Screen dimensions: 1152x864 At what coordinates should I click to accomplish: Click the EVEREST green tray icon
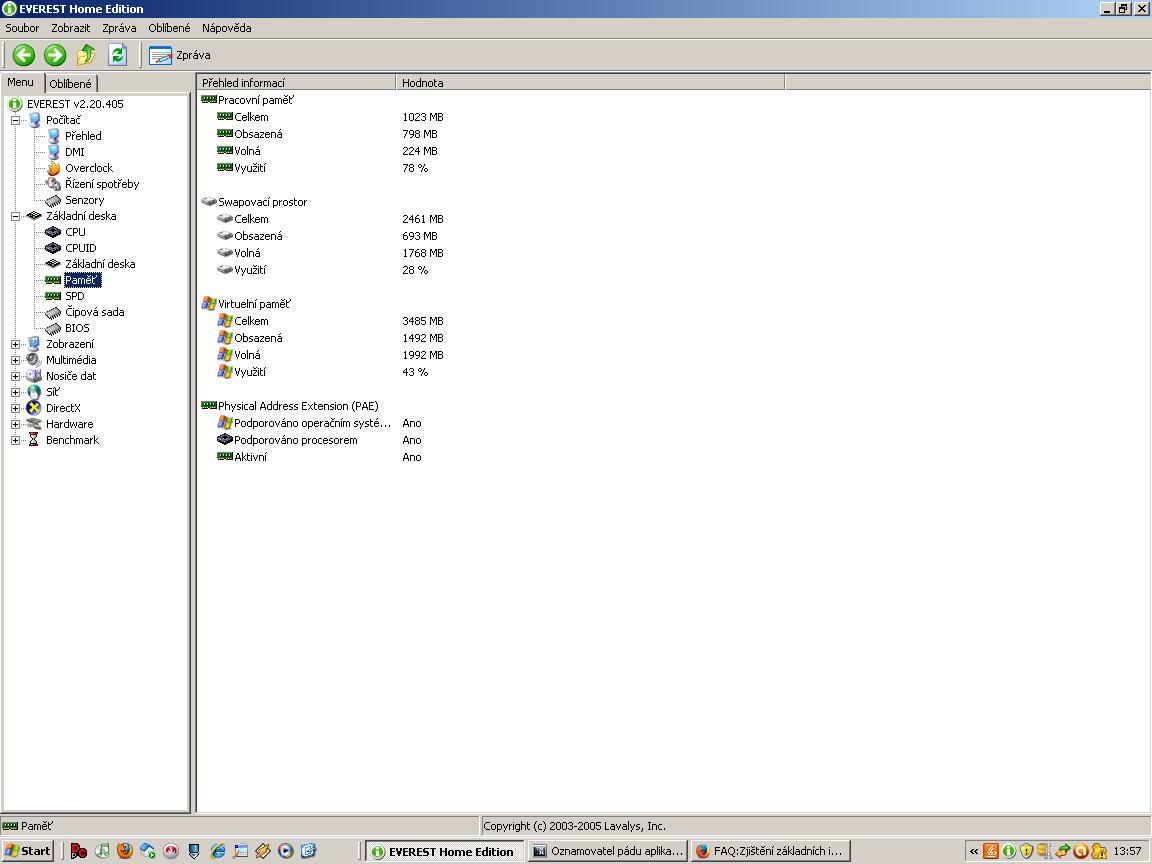click(x=1009, y=851)
